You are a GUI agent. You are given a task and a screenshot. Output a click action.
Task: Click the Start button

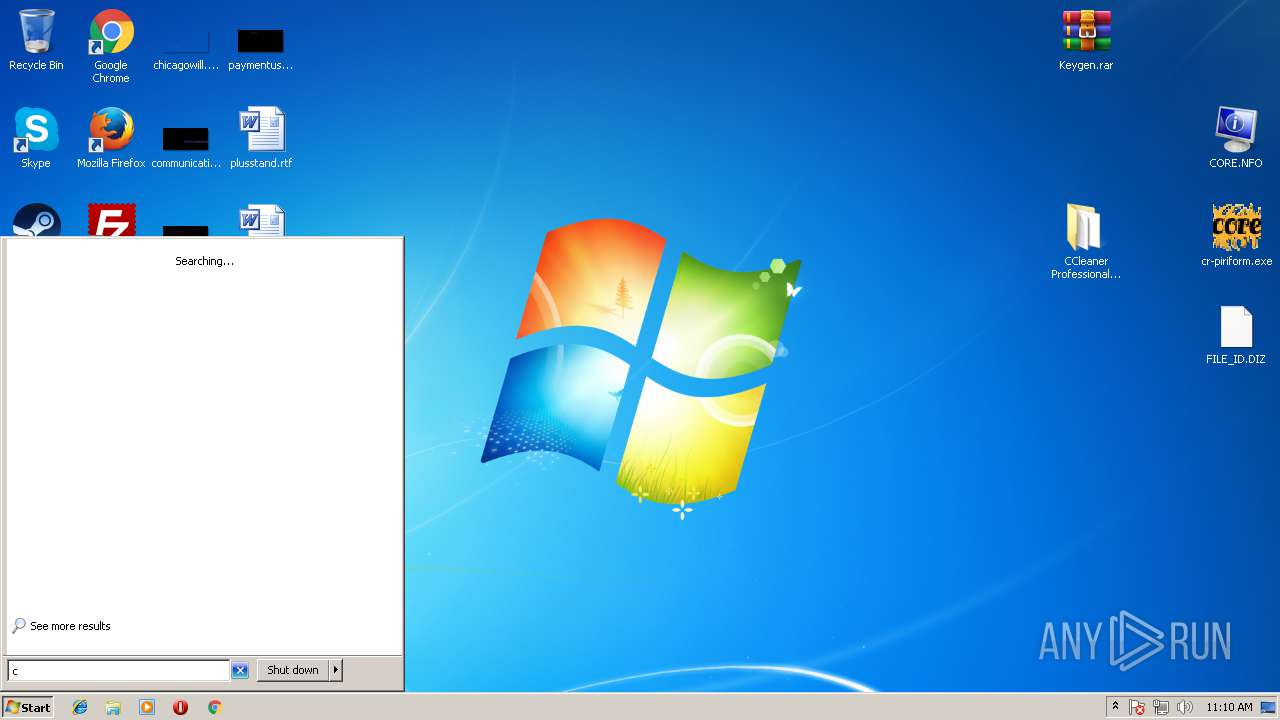28,707
